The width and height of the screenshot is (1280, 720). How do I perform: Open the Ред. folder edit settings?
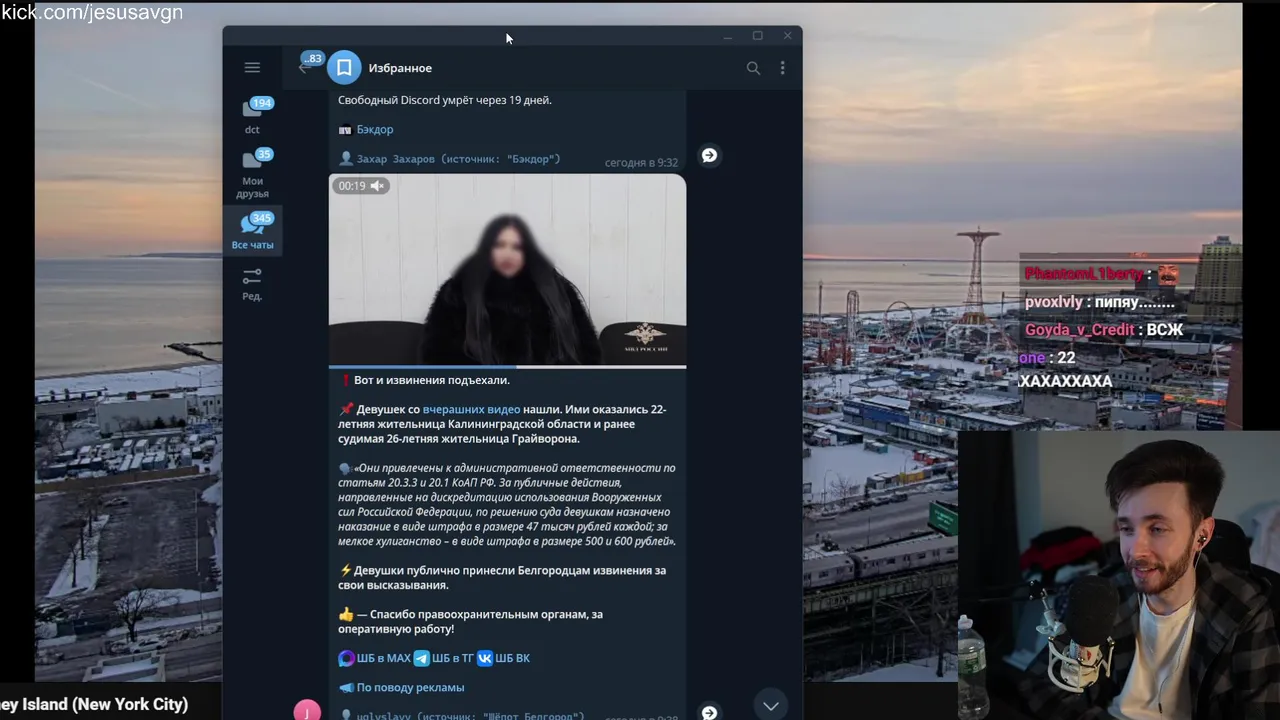tap(252, 284)
